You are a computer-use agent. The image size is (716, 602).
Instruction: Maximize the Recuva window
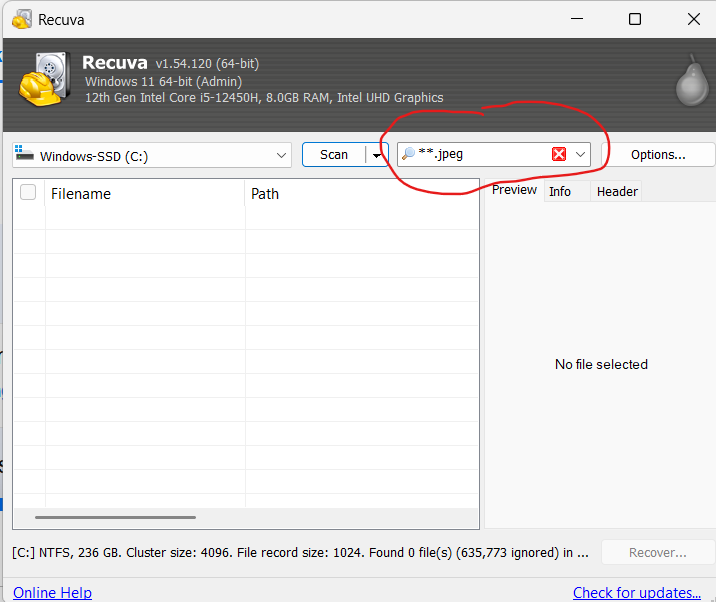tap(635, 19)
